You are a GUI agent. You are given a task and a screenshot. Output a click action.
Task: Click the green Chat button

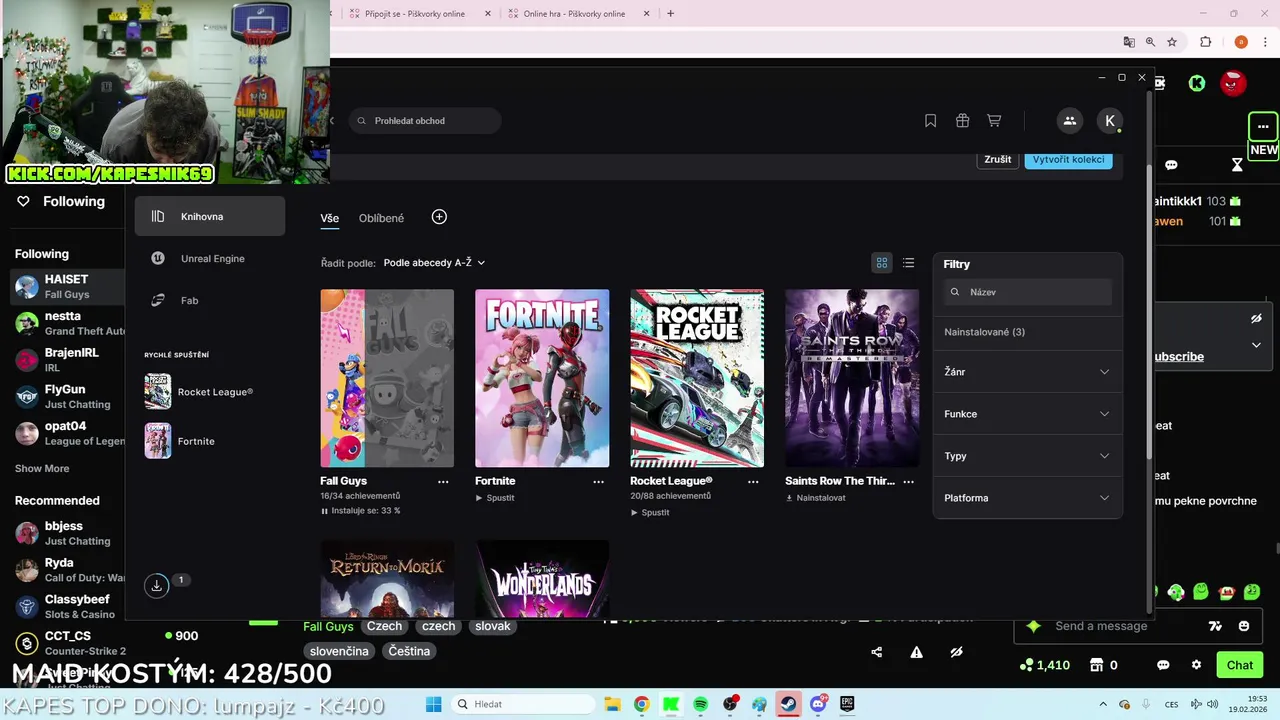[1239, 665]
